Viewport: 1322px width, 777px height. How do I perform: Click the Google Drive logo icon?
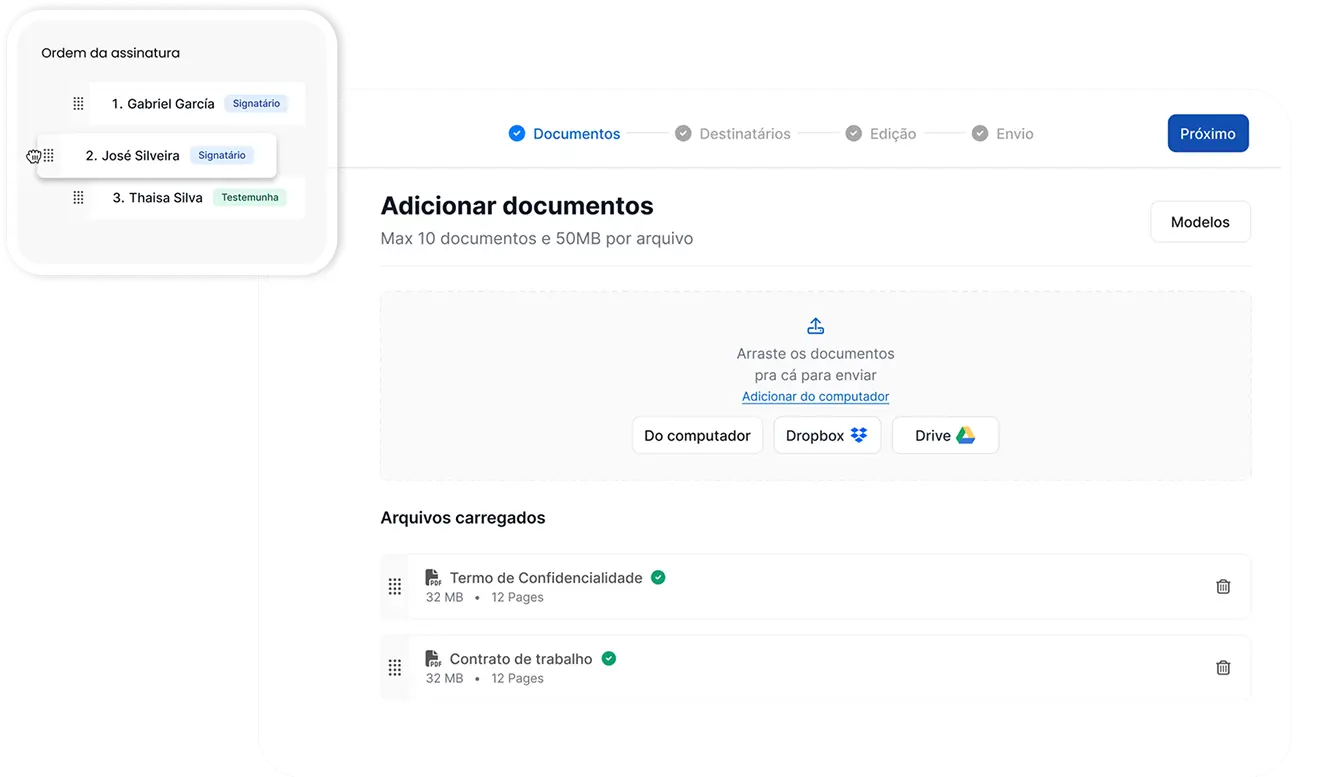[965, 435]
